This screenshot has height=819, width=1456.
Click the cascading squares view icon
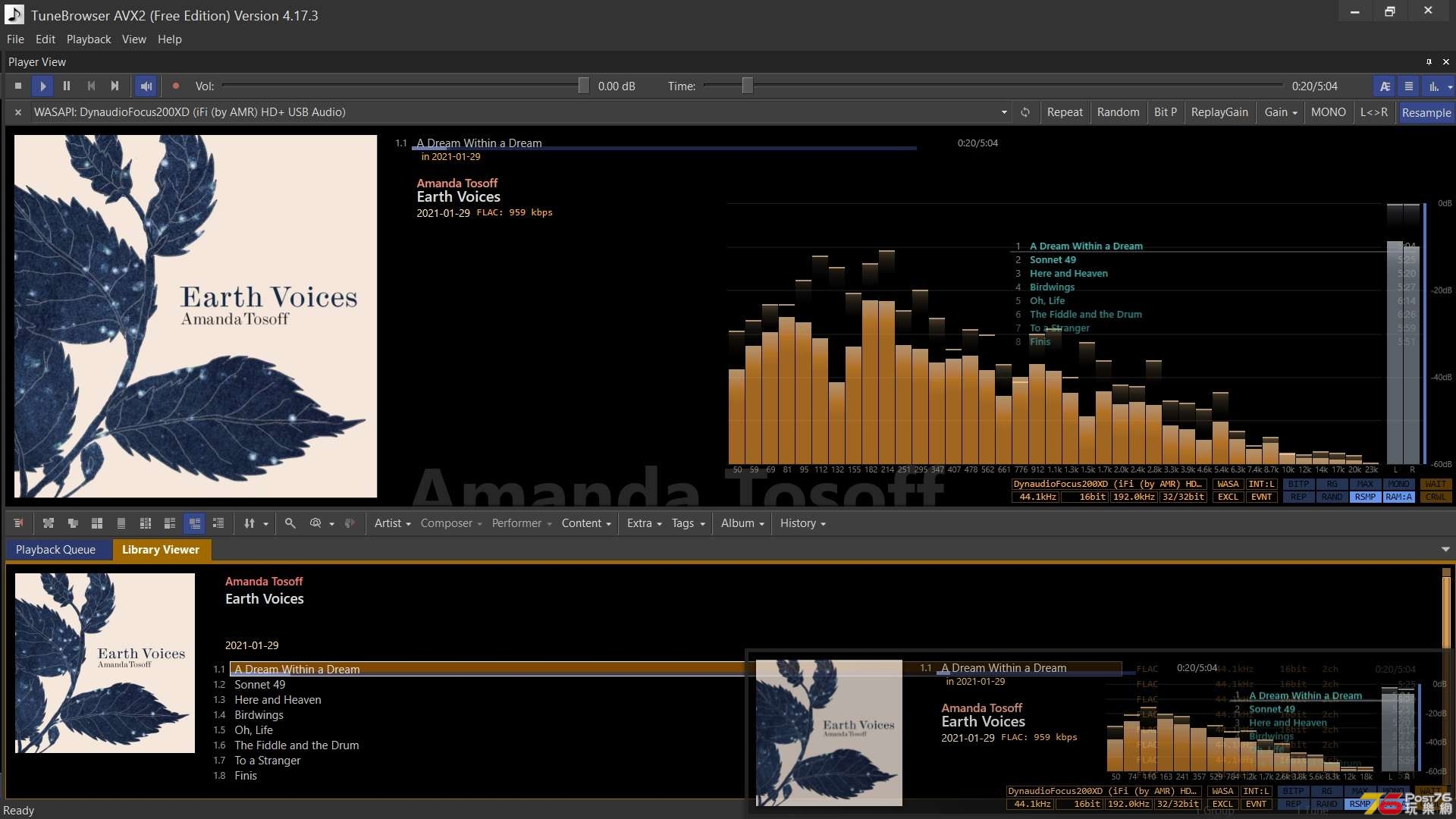click(73, 523)
